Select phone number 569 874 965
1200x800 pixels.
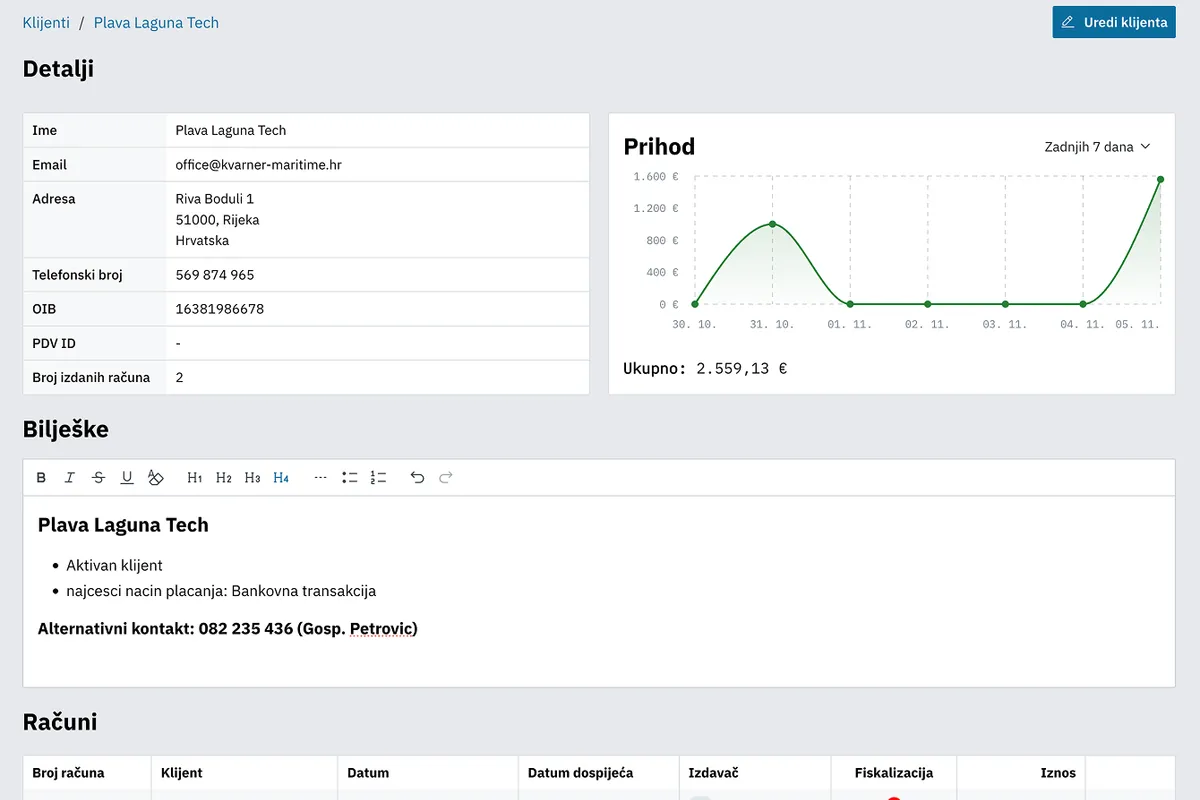[215, 275]
